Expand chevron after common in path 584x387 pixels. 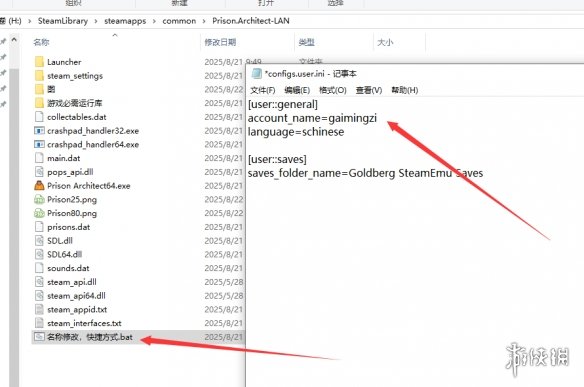(x=204, y=21)
